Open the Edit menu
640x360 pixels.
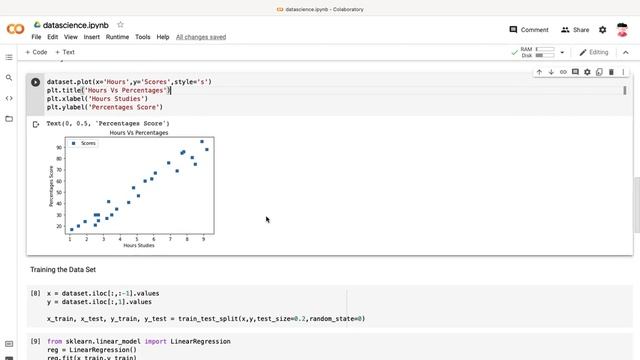click(53, 37)
